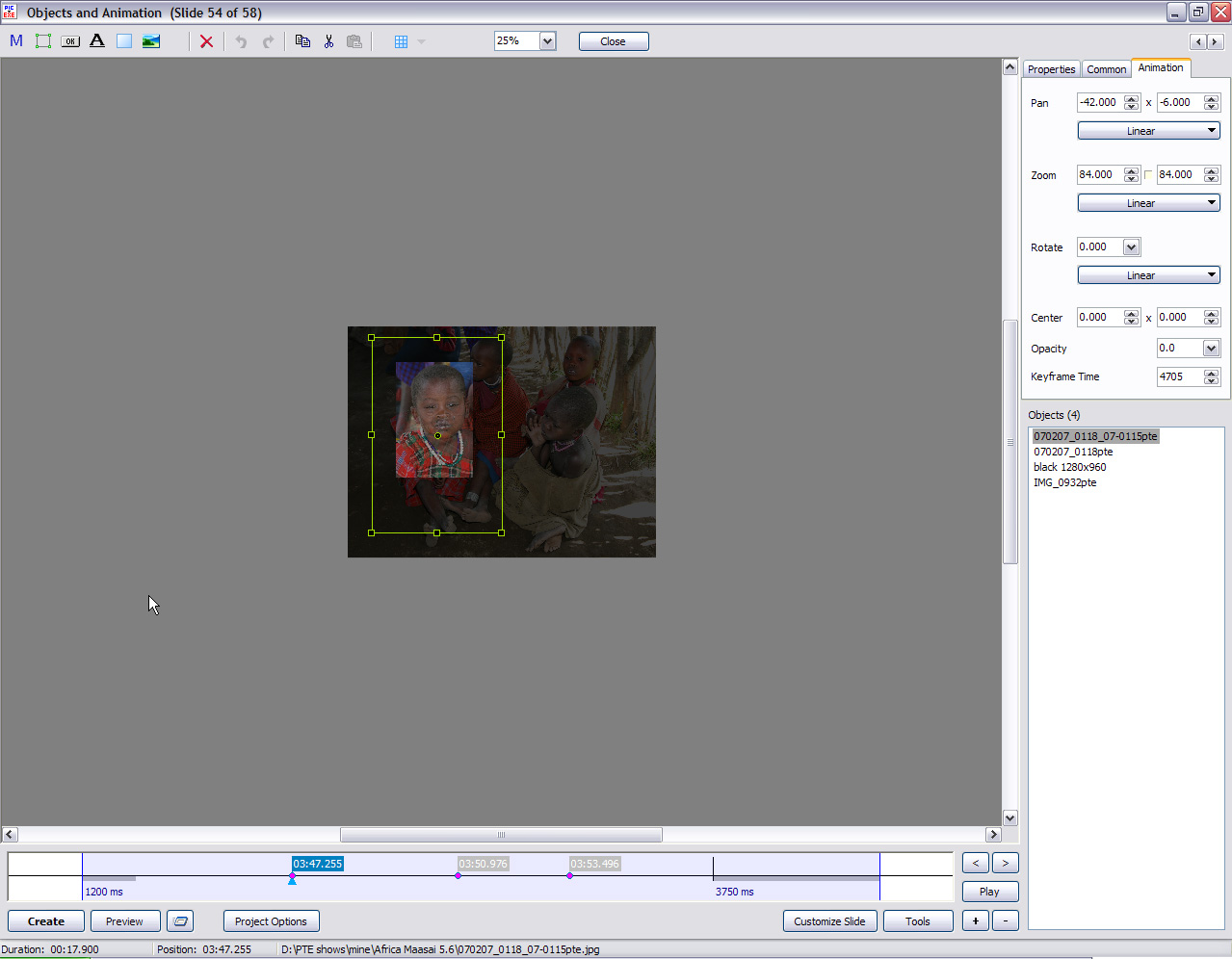
Task: Cut selection using the scissors icon
Action: click(328, 41)
